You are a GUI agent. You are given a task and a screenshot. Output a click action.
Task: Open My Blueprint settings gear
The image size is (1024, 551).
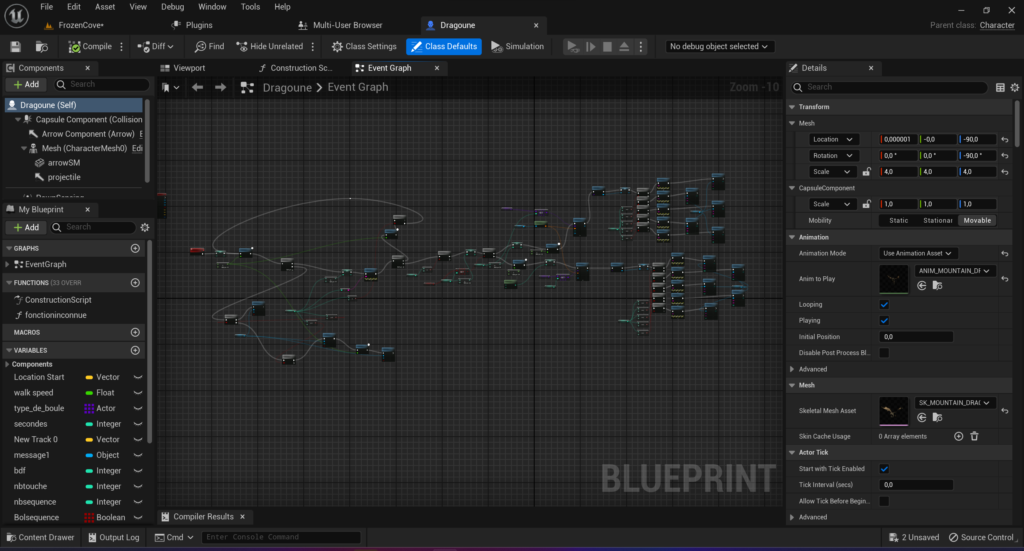point(144,227)
